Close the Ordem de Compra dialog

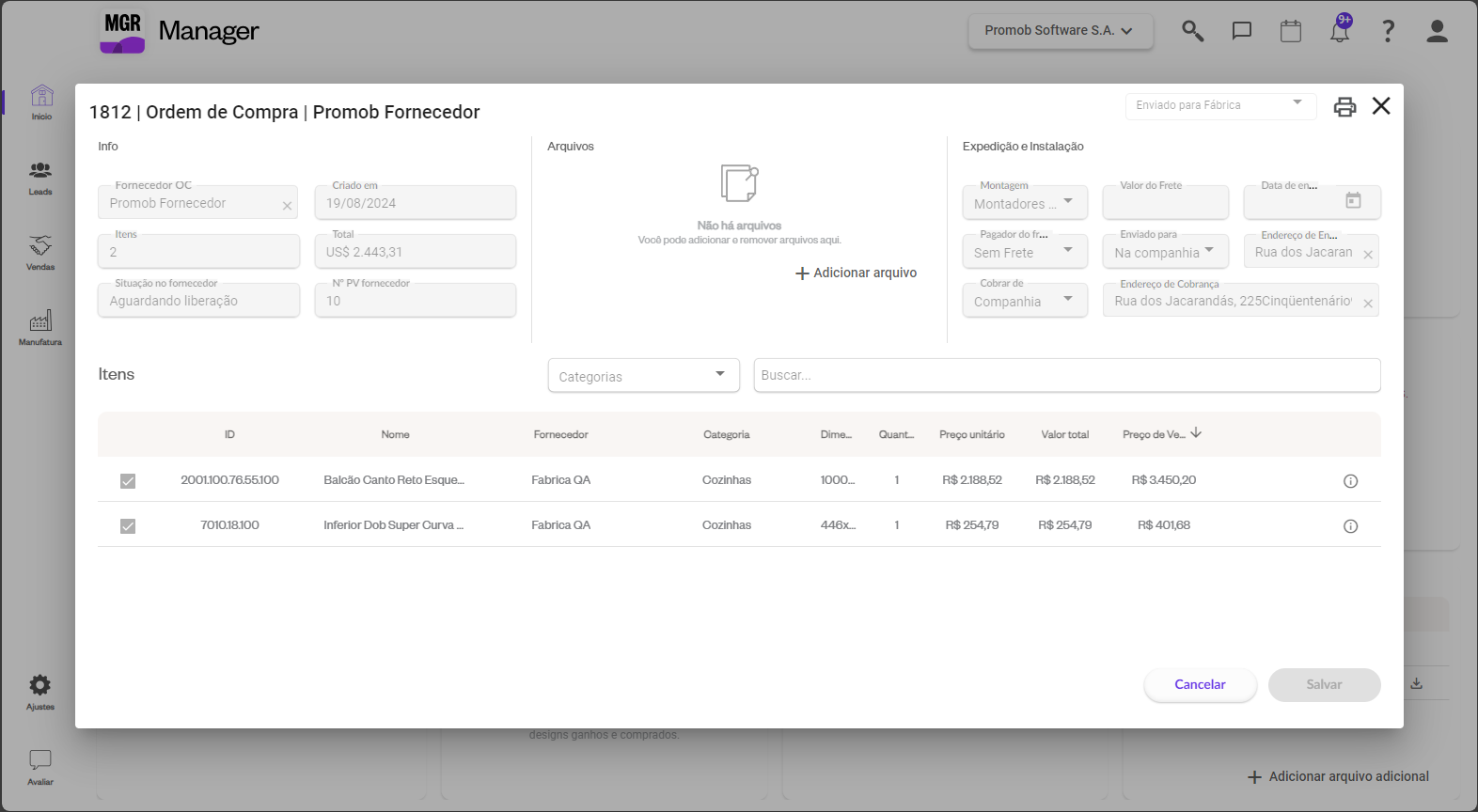coord(1381,105)
